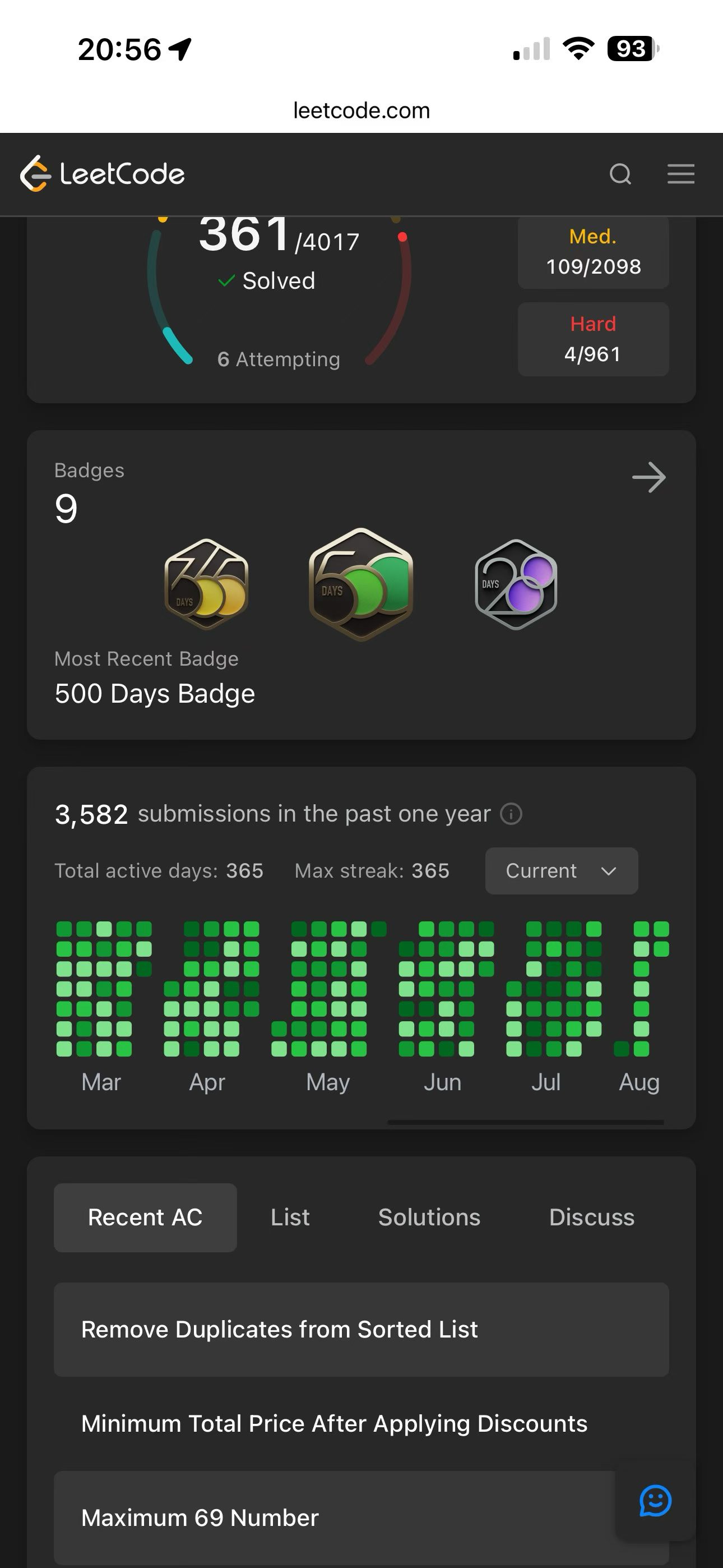The height and width of the screenshot is (1568, 723).
Task: Open Remove Duplicates from Sorted List
Action: (x=361, y=1330)
